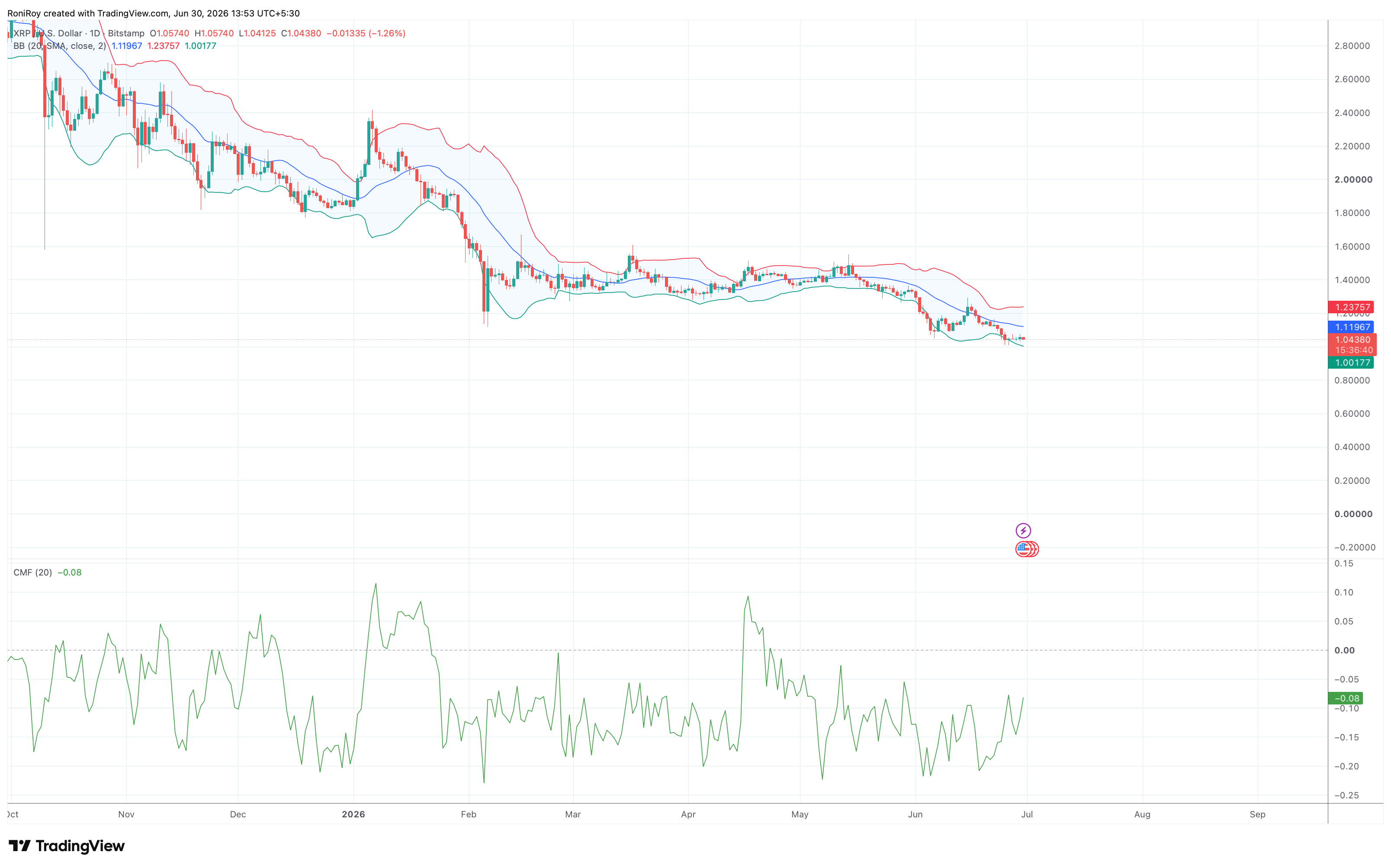Click the 2.00000 price axis label
The image size is (1391, 868).
pyautogui.click(x=1353, y=180)
